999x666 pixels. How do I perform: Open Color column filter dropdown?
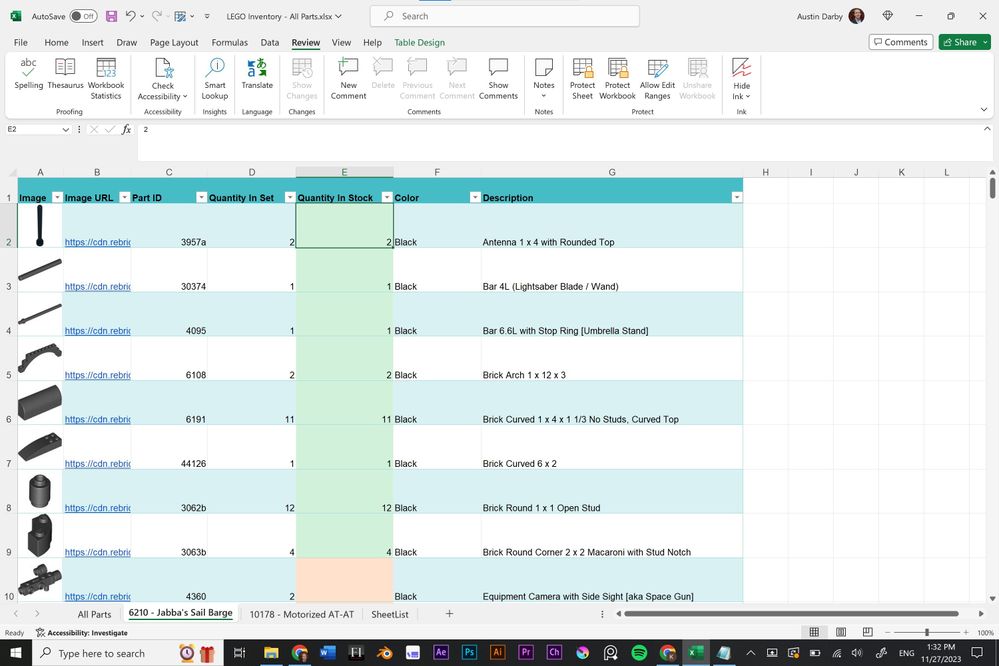pos(475,198)
